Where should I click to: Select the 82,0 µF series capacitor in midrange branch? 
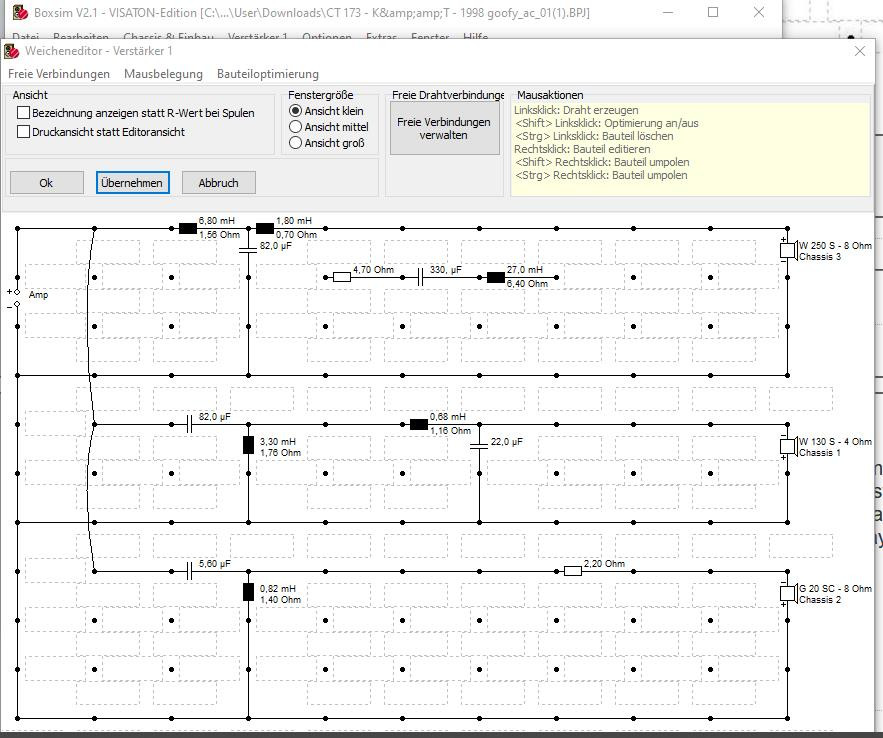189,424
